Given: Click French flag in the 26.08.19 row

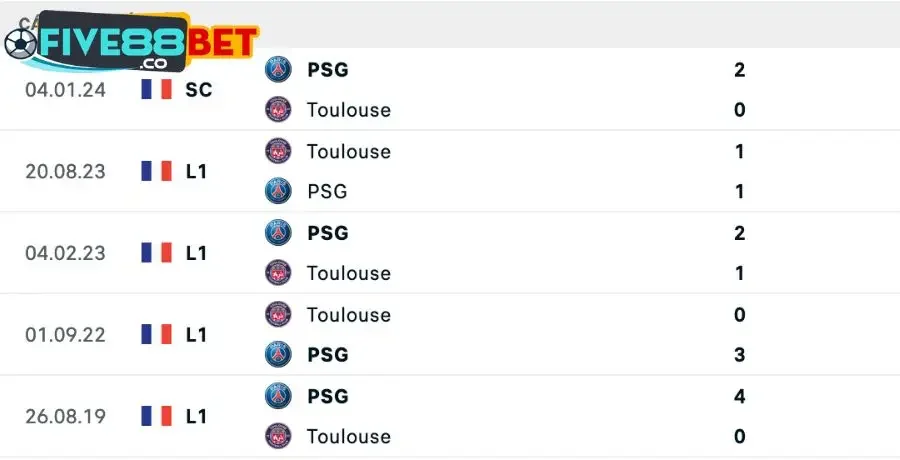Looking at the screenshot, I should point(157,416).
